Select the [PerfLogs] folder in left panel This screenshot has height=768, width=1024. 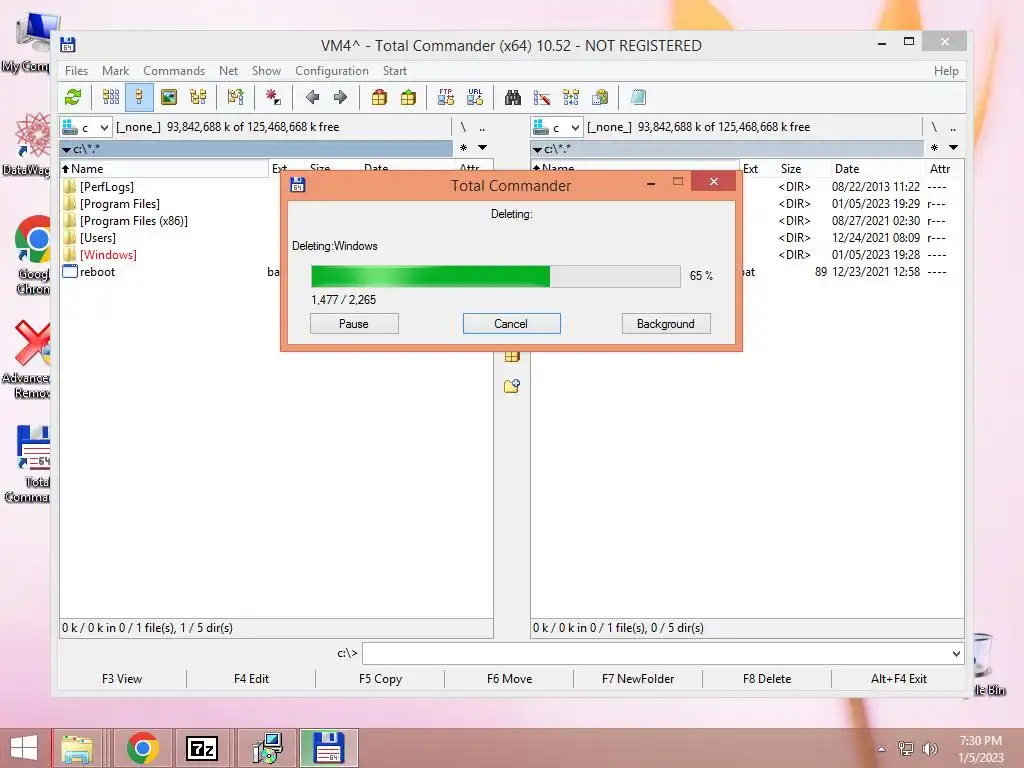click(106, 187)
